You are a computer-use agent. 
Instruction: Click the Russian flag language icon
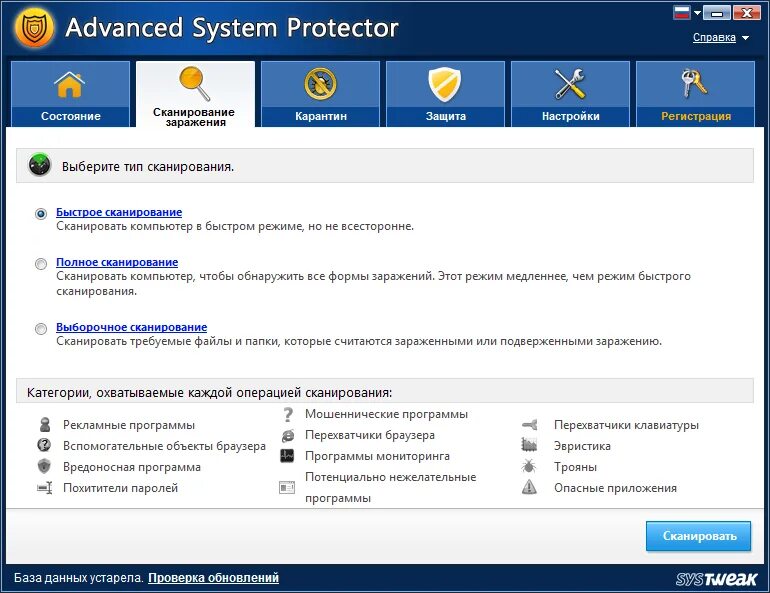[682, 13]
